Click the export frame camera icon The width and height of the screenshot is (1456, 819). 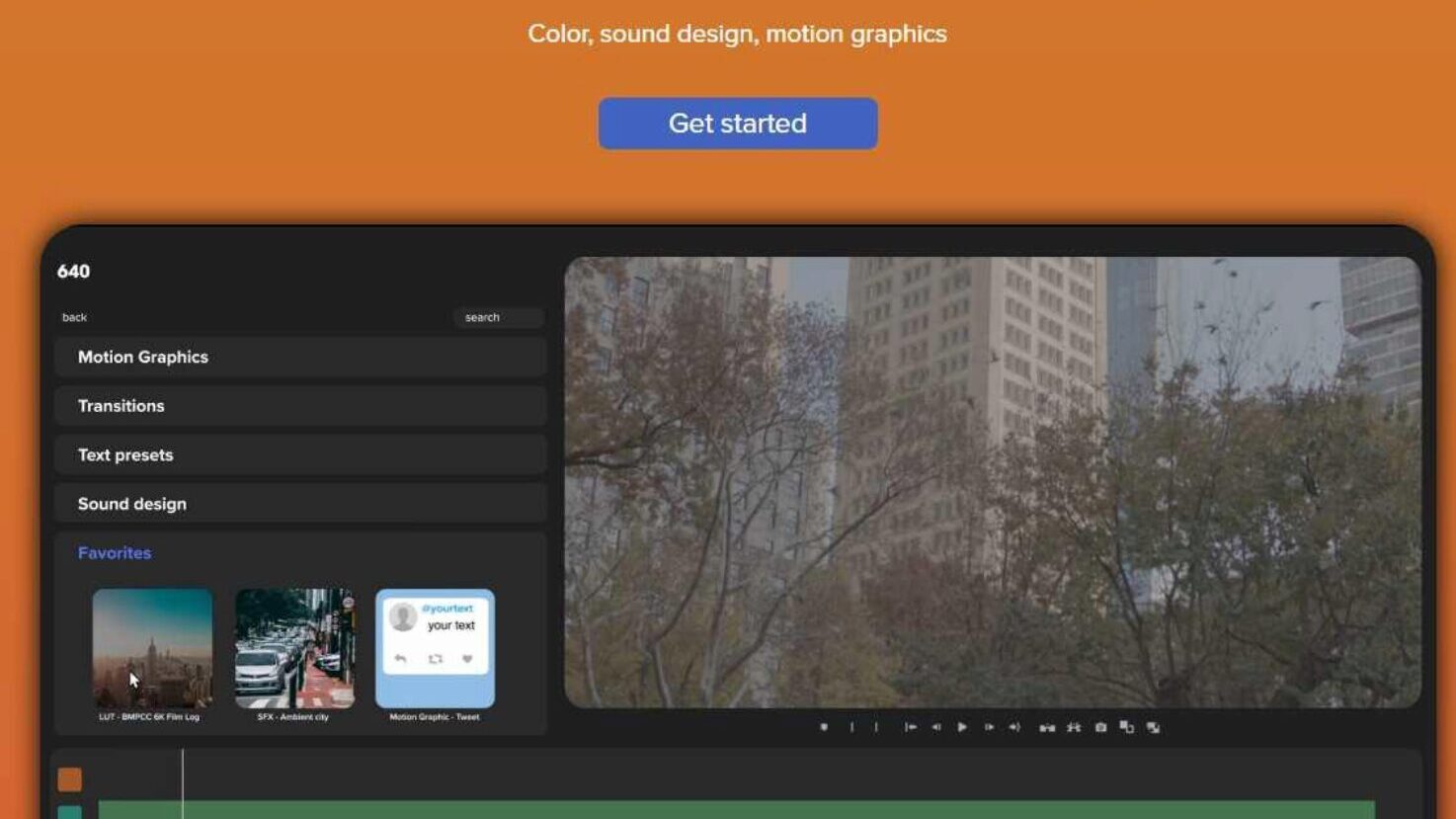pos(1100,727)
